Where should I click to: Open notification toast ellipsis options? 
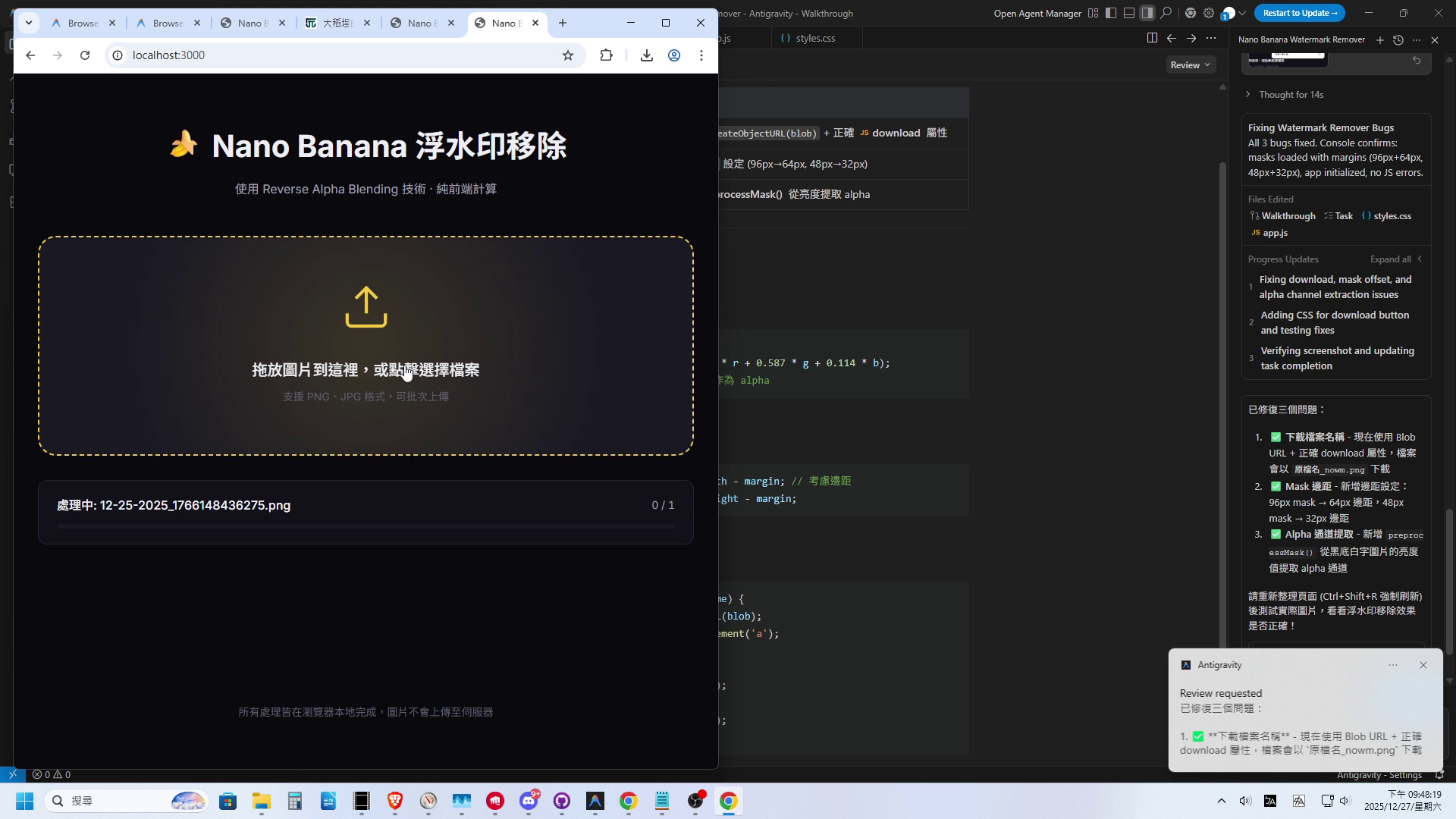(x=1393, y=665)
